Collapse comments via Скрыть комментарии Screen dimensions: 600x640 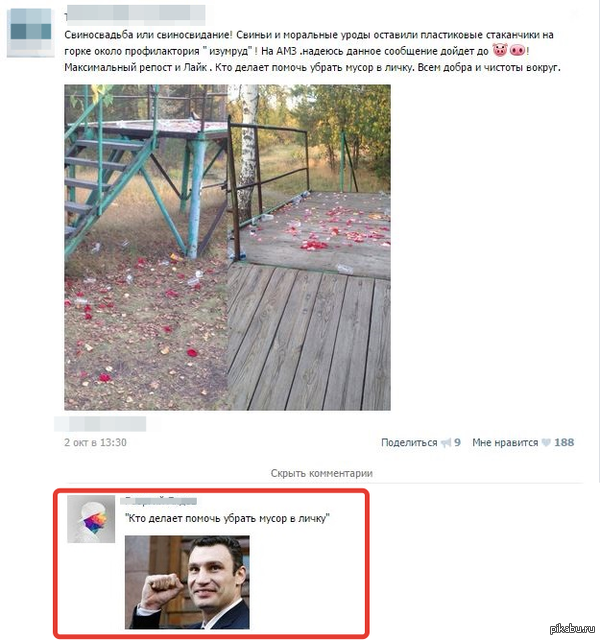pos(322,473)
